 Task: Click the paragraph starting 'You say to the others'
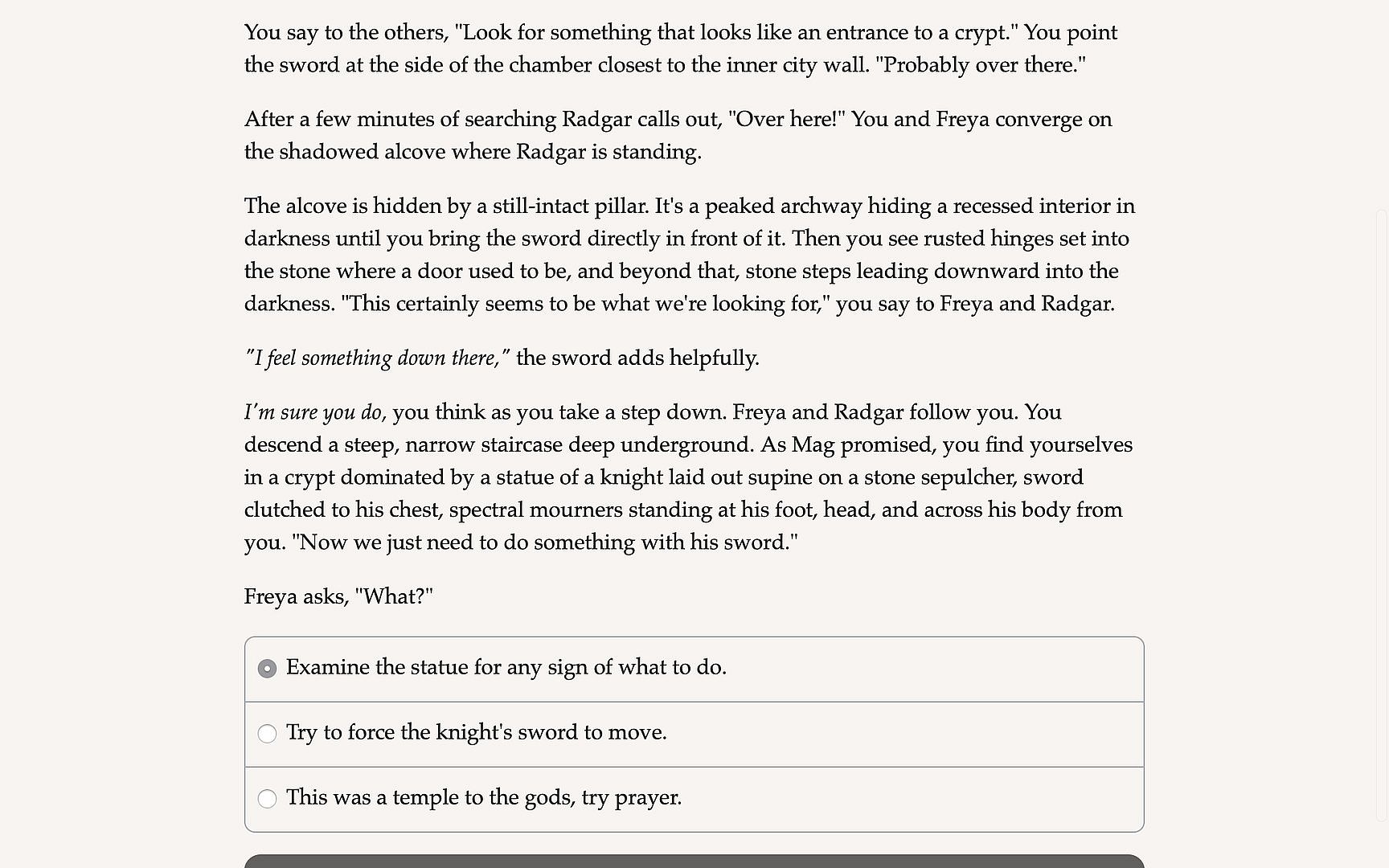click(680, 49)
